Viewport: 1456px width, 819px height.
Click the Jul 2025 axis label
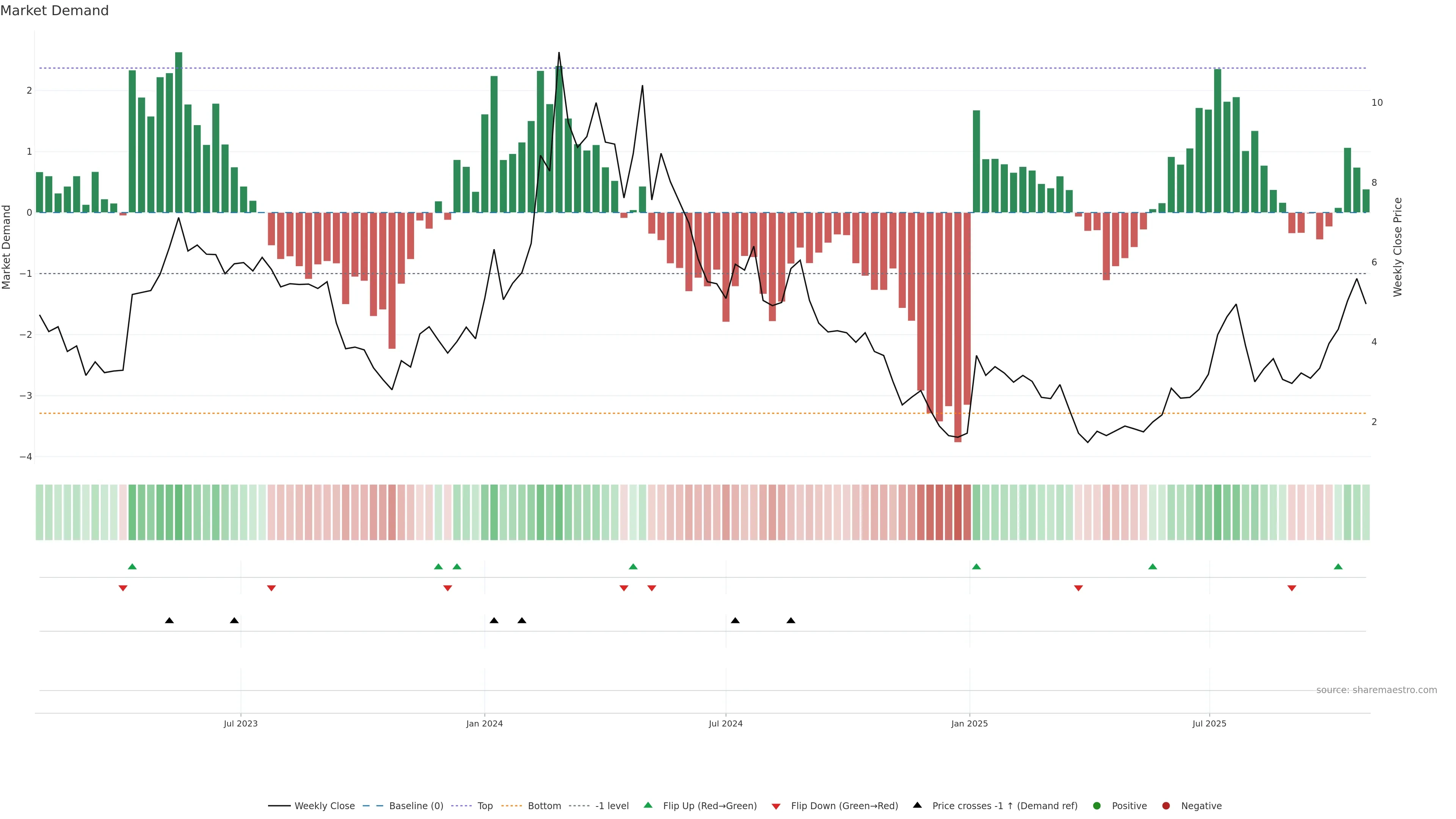pyautogui.click(x=1209, y=724)
